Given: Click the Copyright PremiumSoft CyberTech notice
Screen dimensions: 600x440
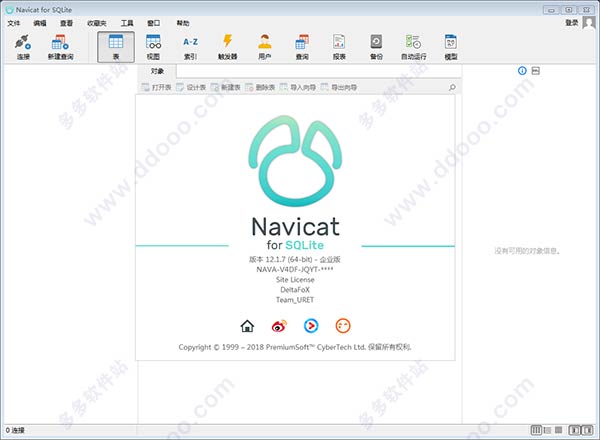Looking at the screenshot, I should [295, 347].
